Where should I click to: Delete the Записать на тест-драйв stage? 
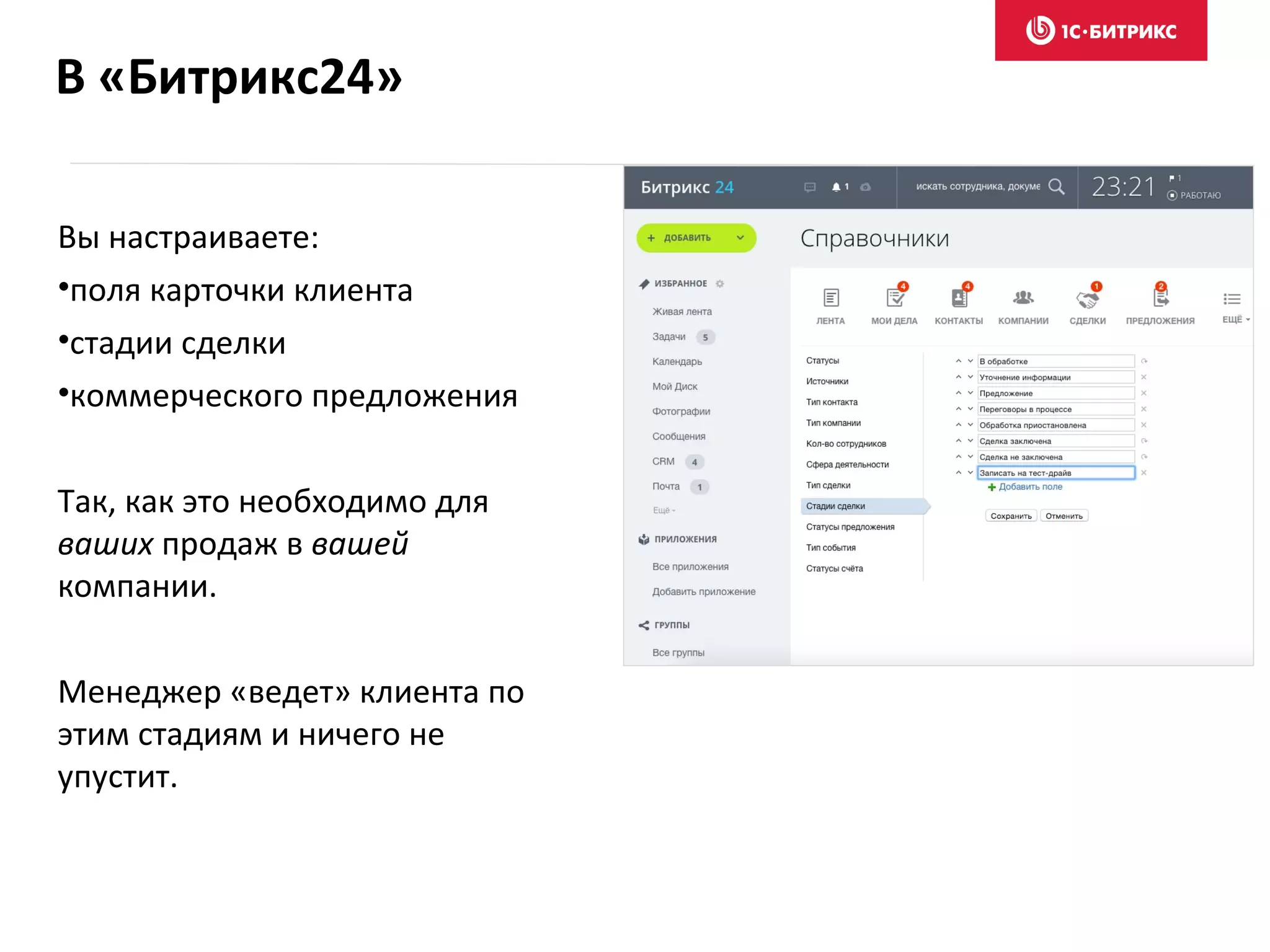pos(1144,473)
